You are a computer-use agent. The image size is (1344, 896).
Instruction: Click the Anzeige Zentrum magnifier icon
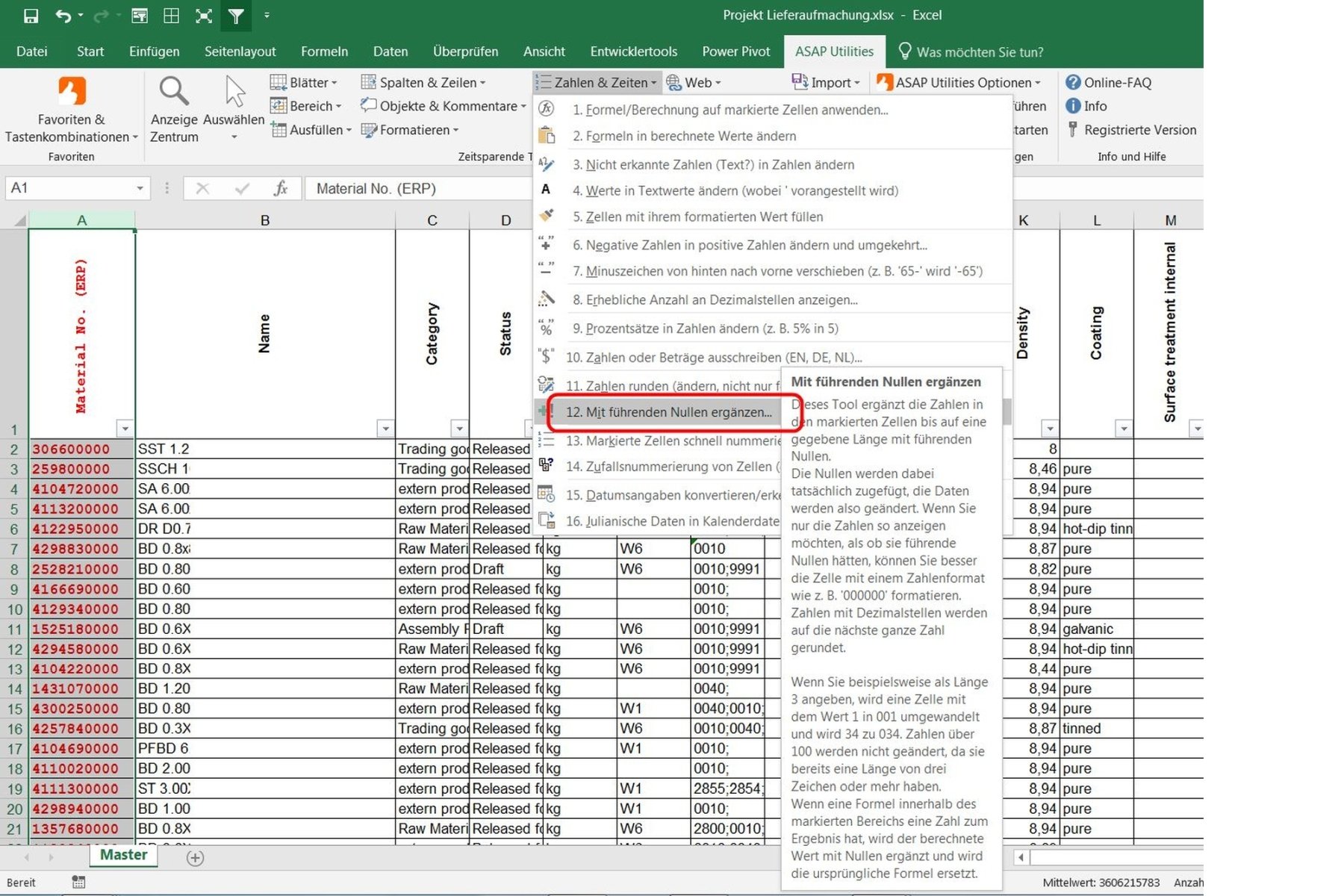tap(173, 91)
